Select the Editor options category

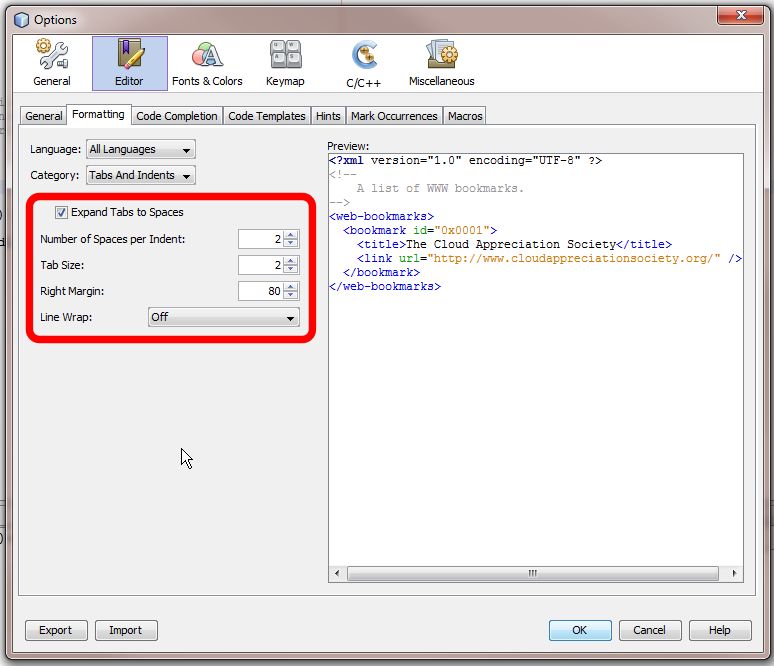pyautogui.click(x=129, y=63)
